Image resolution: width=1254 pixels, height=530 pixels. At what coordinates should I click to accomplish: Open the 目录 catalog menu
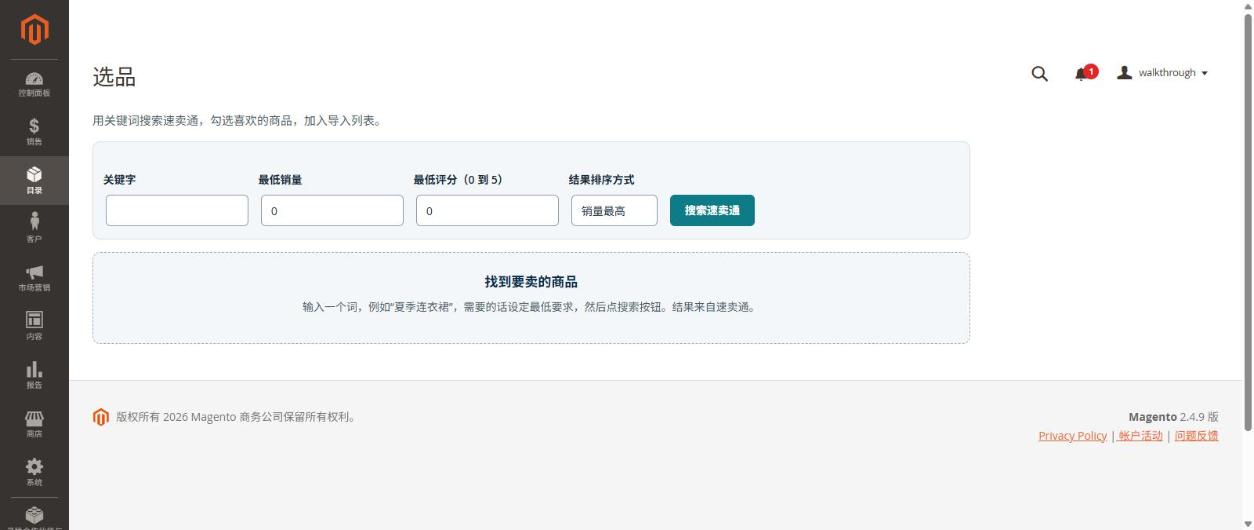point(34,180)
